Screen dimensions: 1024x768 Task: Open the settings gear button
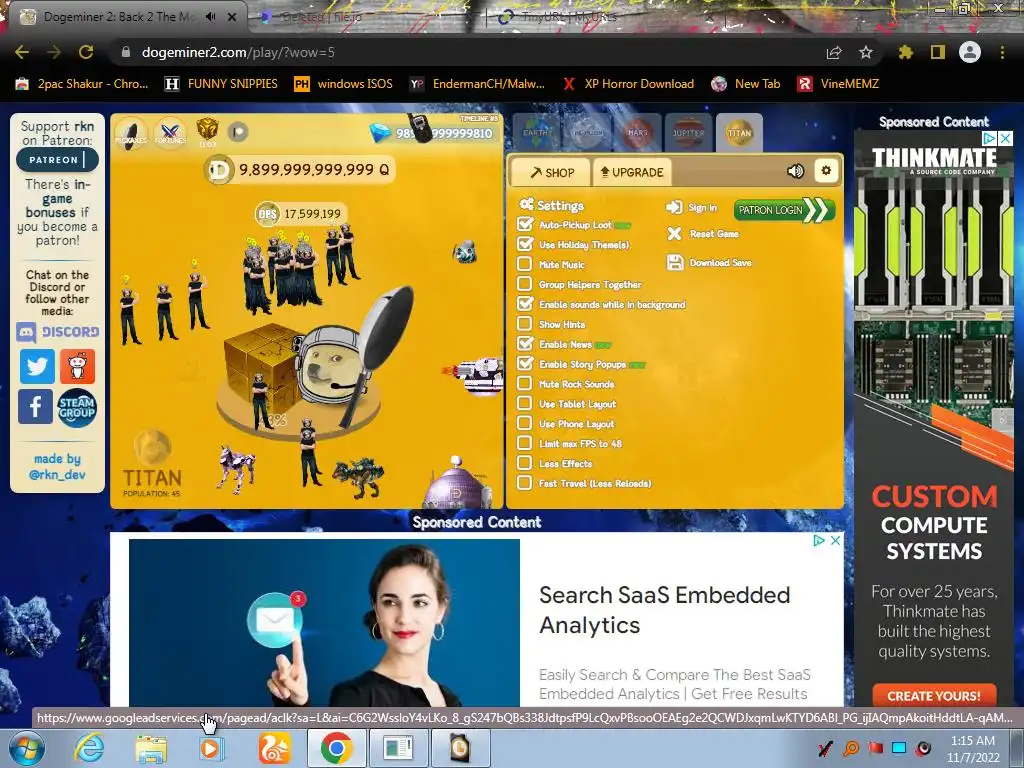pyautogui.click(x=826, y=171)
